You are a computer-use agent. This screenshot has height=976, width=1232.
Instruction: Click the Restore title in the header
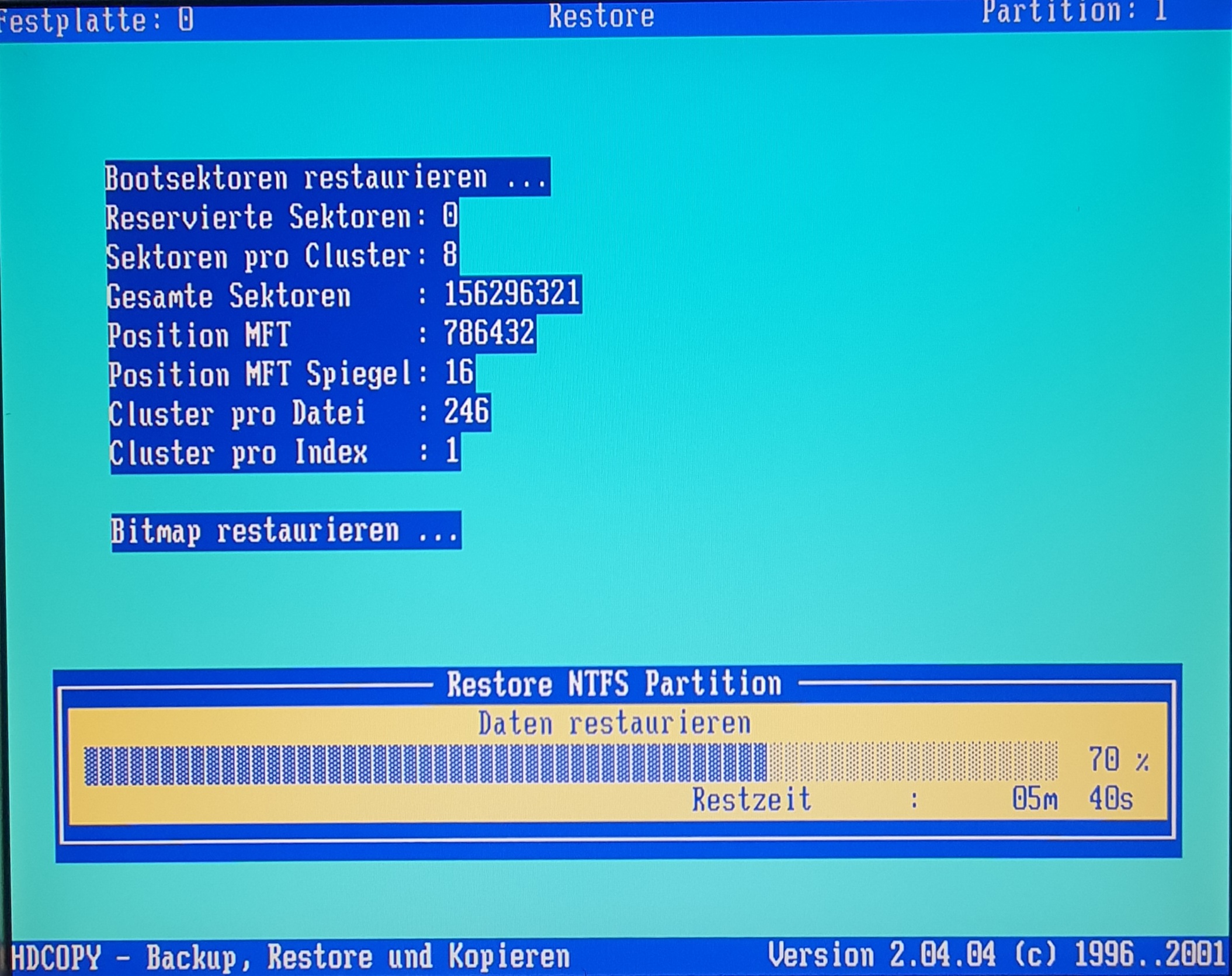tap(601, 16)
